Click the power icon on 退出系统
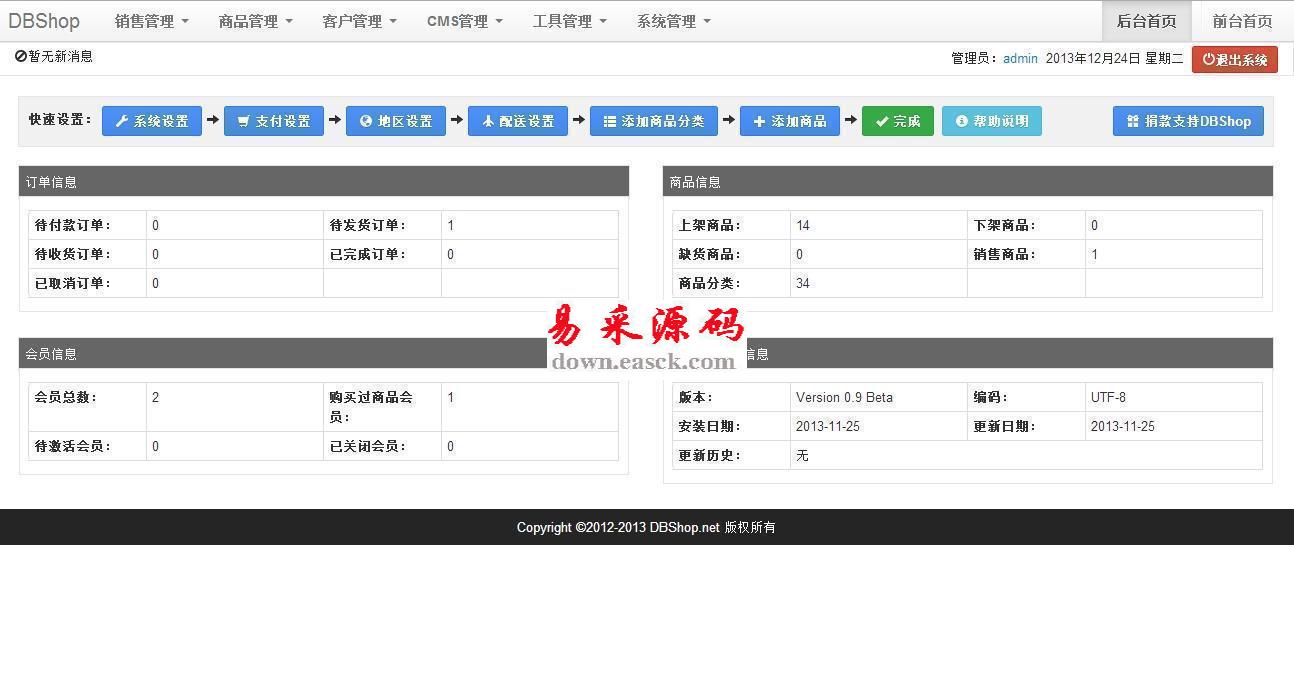This screenshot has height=680, width=1294. 1209,59
